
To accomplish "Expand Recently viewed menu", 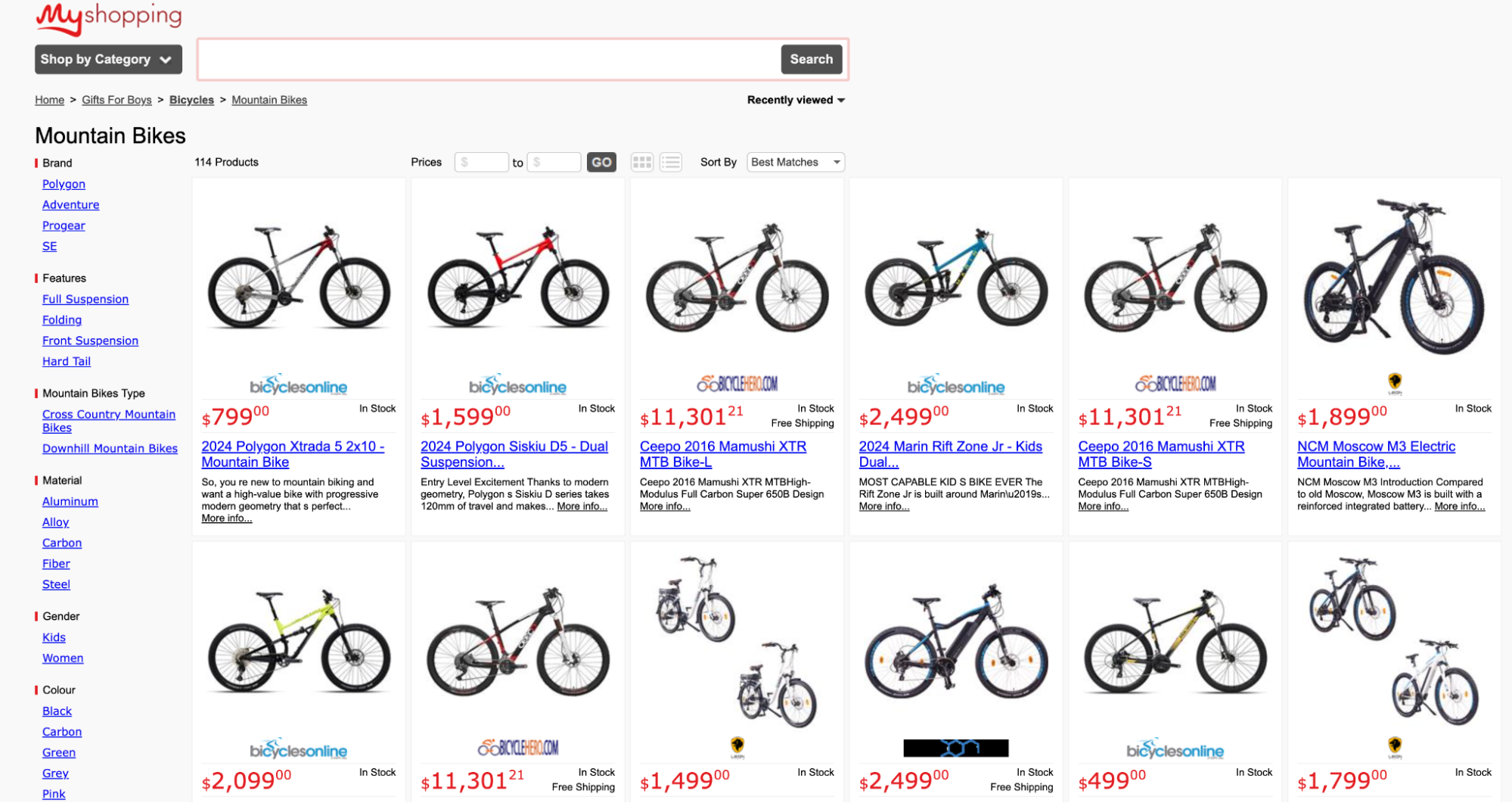I will click(796, 100).
